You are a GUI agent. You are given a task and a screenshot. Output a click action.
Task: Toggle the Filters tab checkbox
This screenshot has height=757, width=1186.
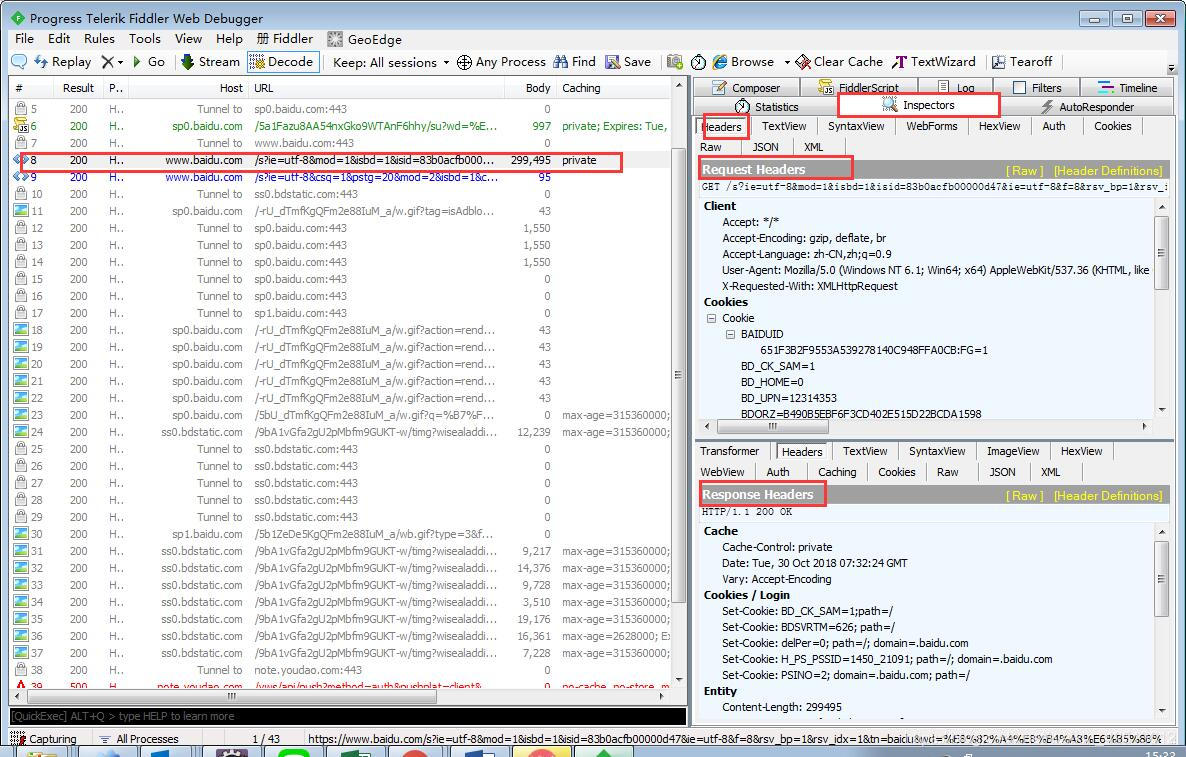[1020, 88]
